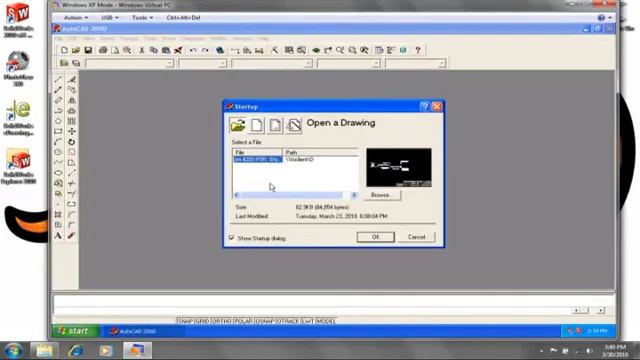Click the drawing preview thumbnail
This screenshot has width=640, height=360.
tap(399, 167)
